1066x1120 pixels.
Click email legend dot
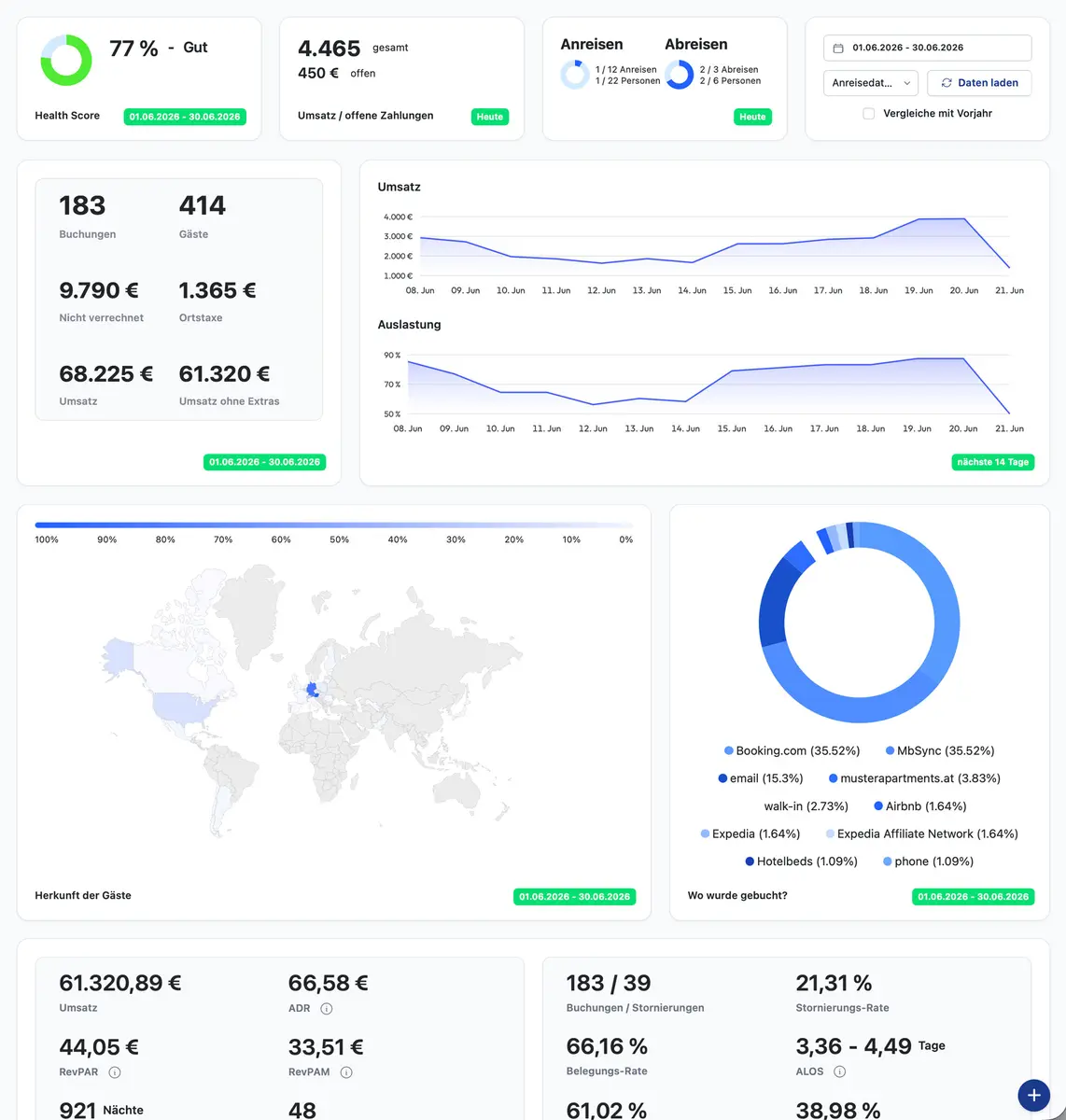[x=722, y=778]
